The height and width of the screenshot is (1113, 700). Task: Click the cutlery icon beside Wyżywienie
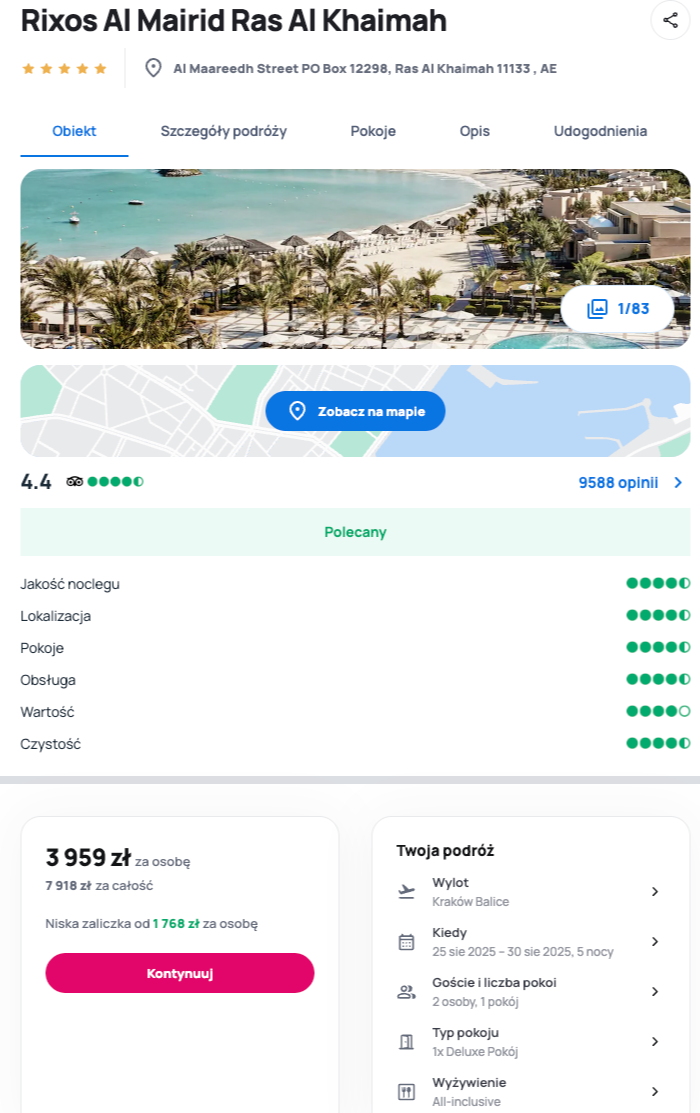406,1092
